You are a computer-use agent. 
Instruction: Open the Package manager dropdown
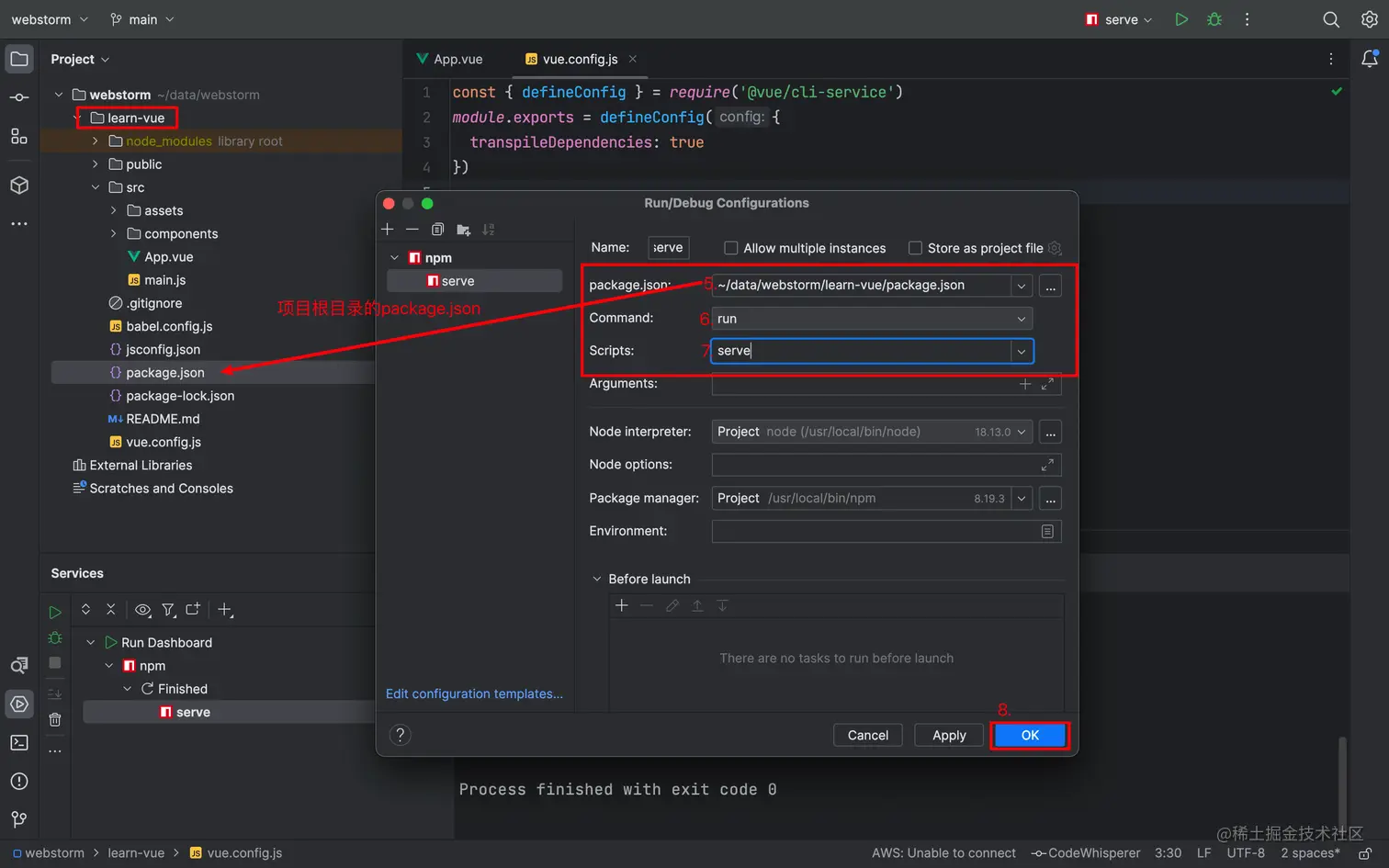(x=1022, y=499)
